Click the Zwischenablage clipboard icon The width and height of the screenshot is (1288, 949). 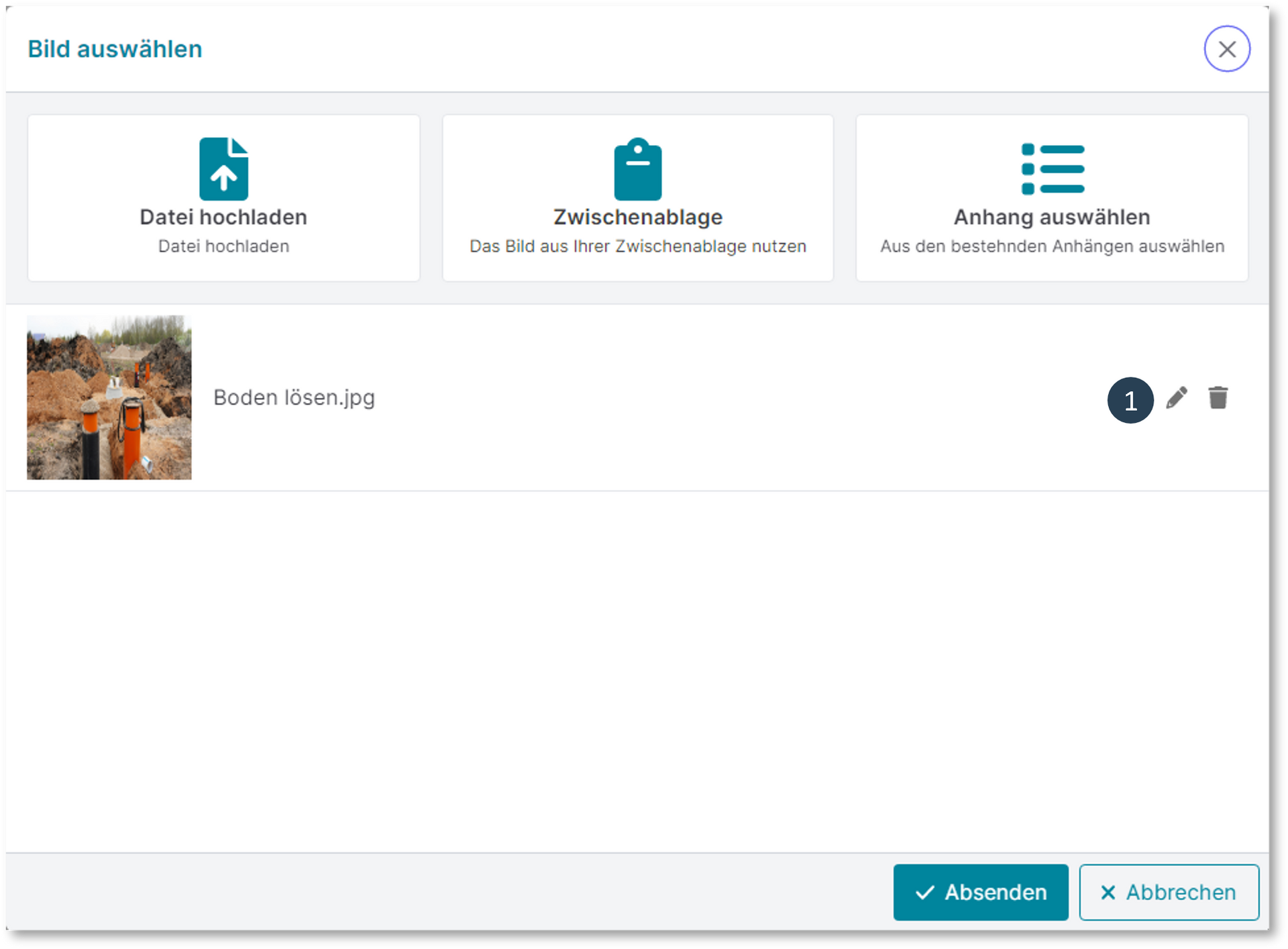coord(637,168)
